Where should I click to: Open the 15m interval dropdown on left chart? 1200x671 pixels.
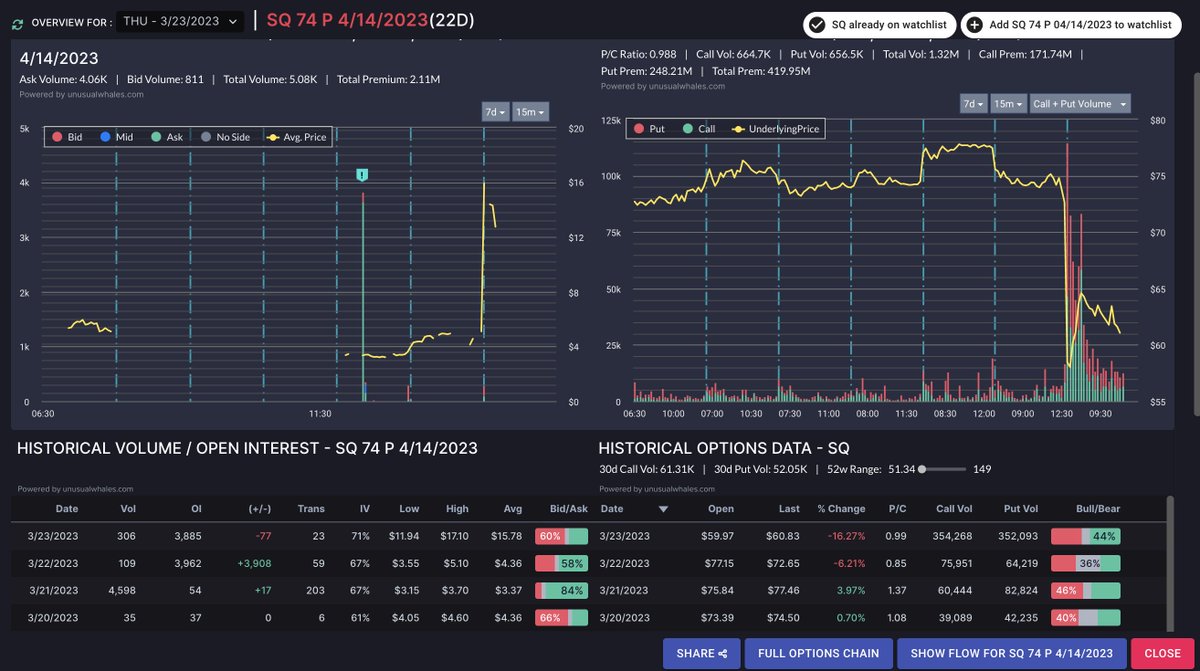[x=530, y=112]
